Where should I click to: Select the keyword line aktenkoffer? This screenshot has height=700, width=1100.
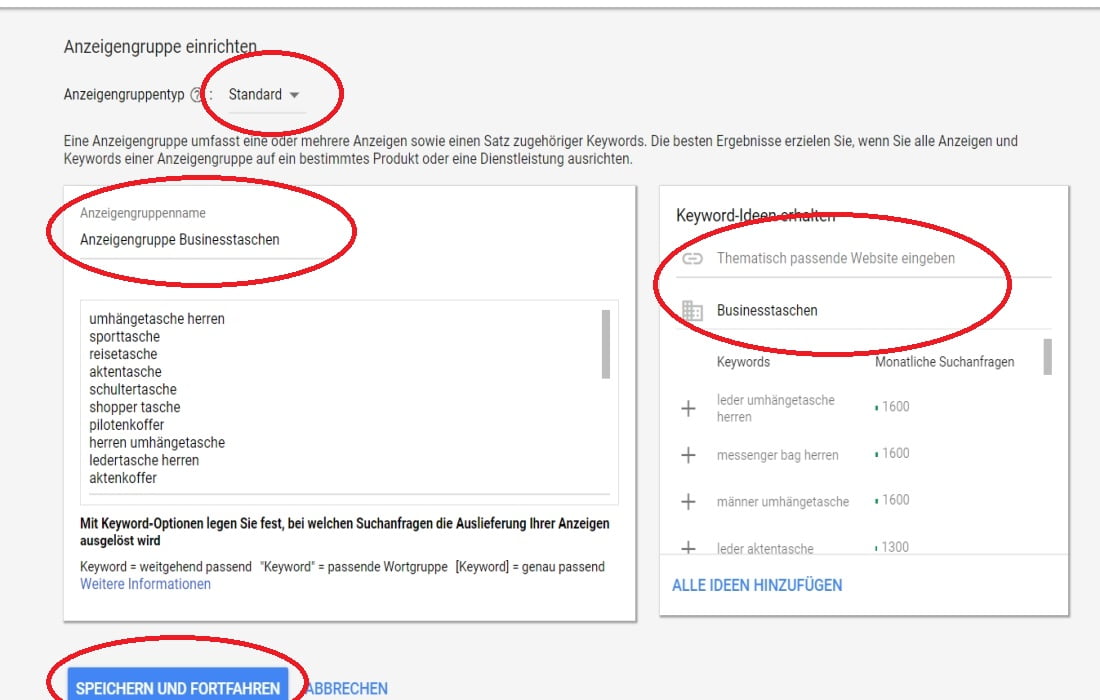pos(123,478)
